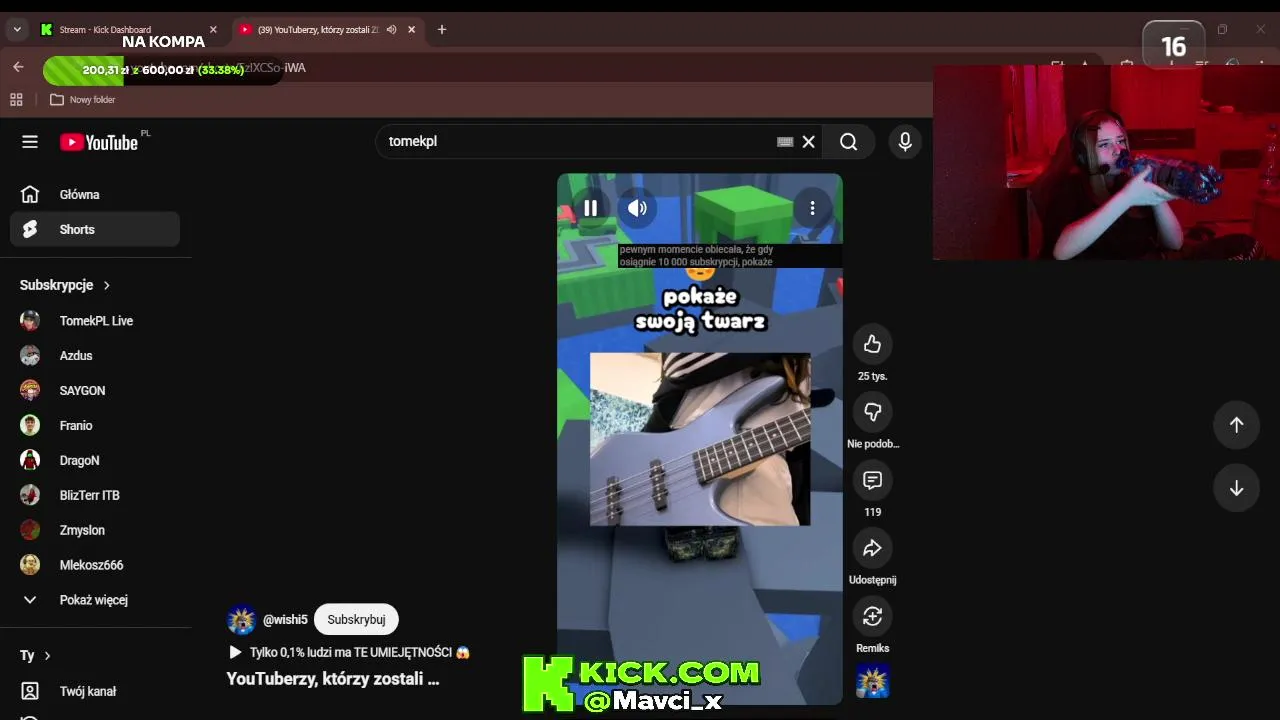Open a new browser tab
This screenshot has width=1280, height=720.
(442, 30)
